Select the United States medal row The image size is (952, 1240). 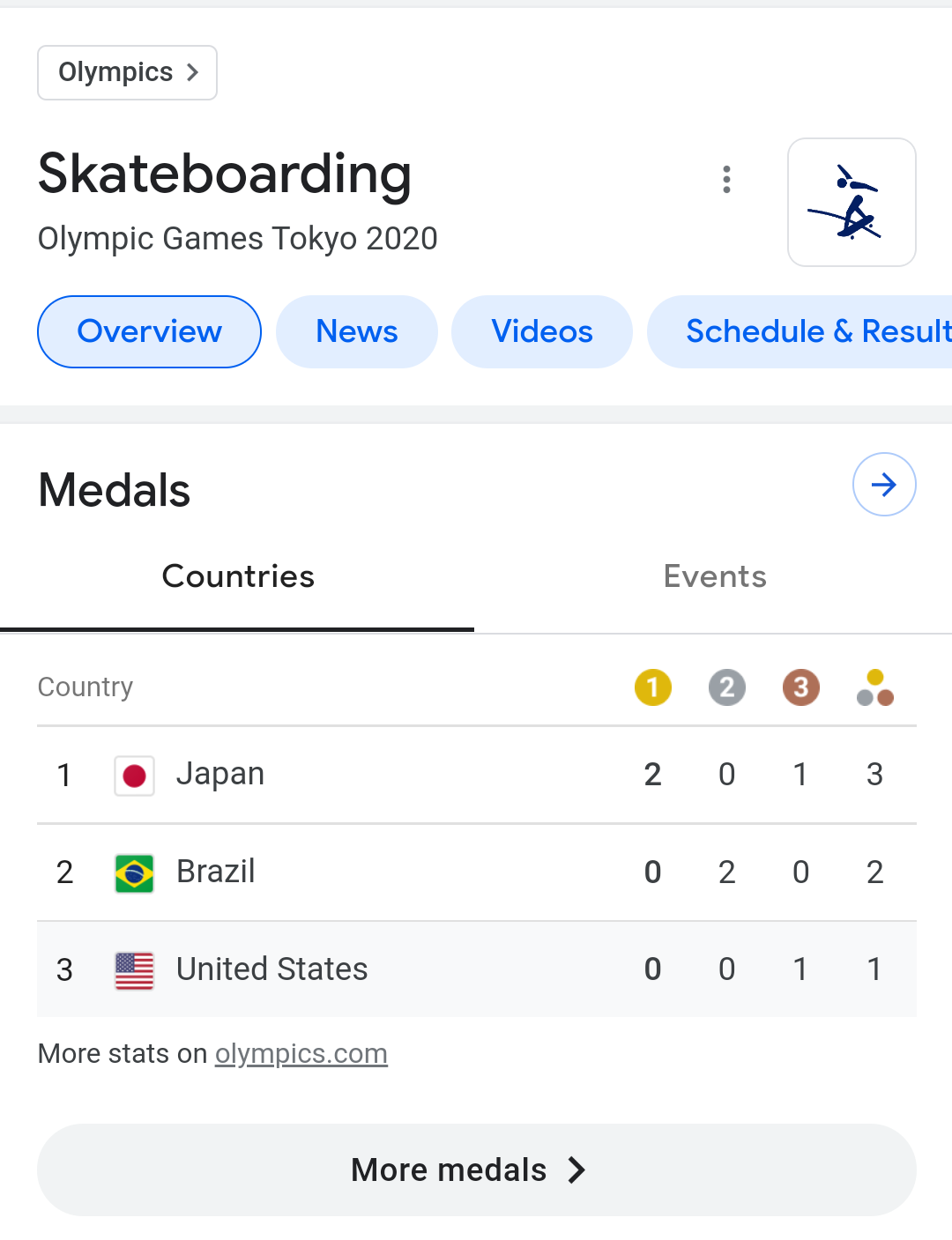click(x=476, y=969)
